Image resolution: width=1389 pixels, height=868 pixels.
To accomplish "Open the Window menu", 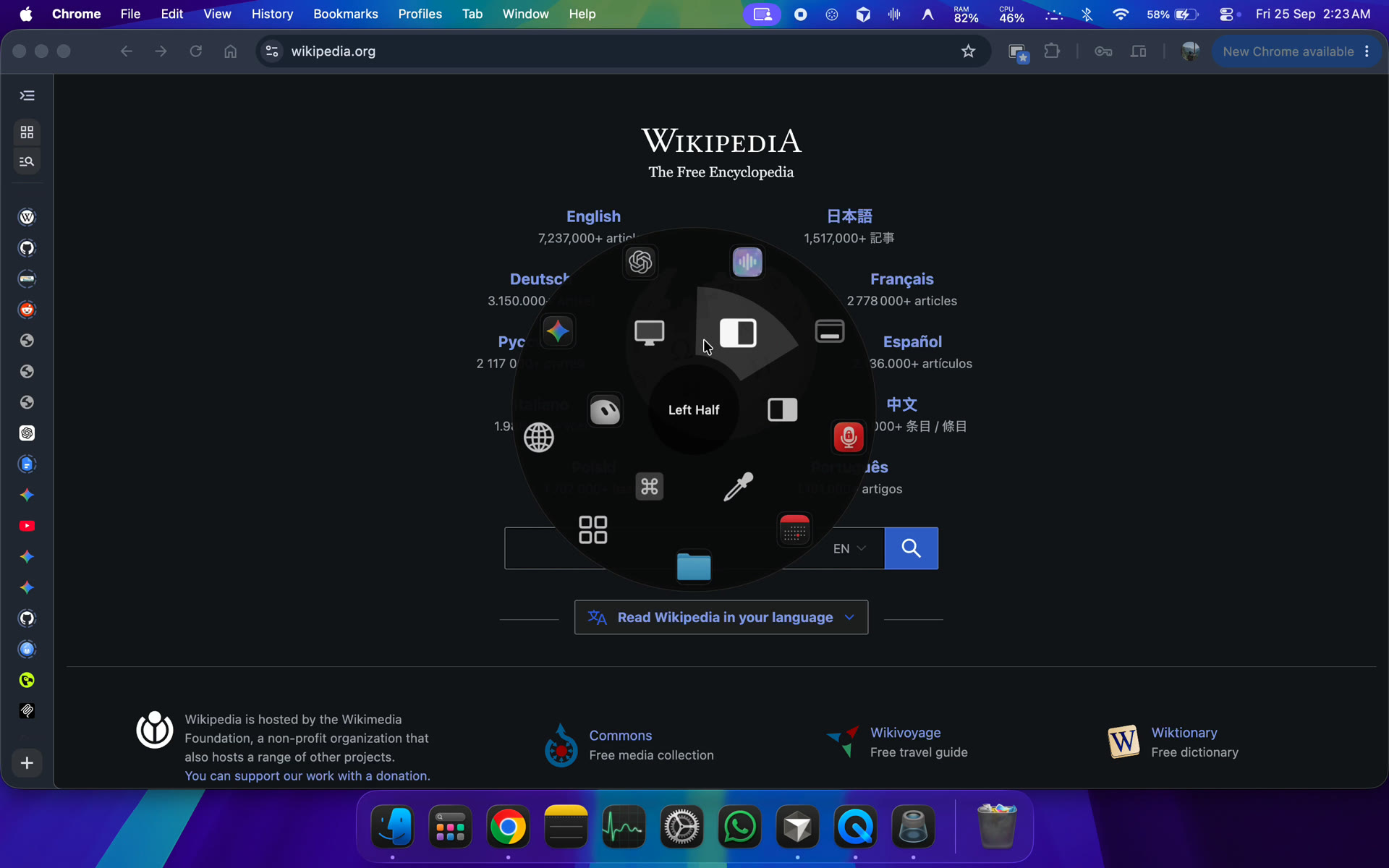I will [x=525, y=14].
